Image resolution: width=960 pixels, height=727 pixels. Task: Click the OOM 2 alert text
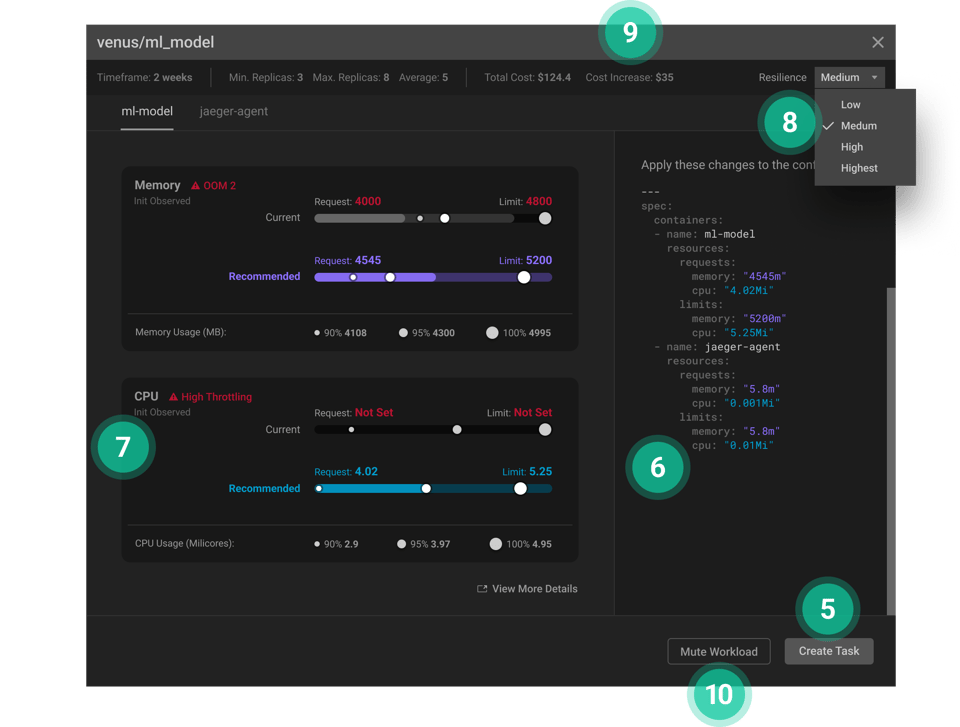pos(220,186)
